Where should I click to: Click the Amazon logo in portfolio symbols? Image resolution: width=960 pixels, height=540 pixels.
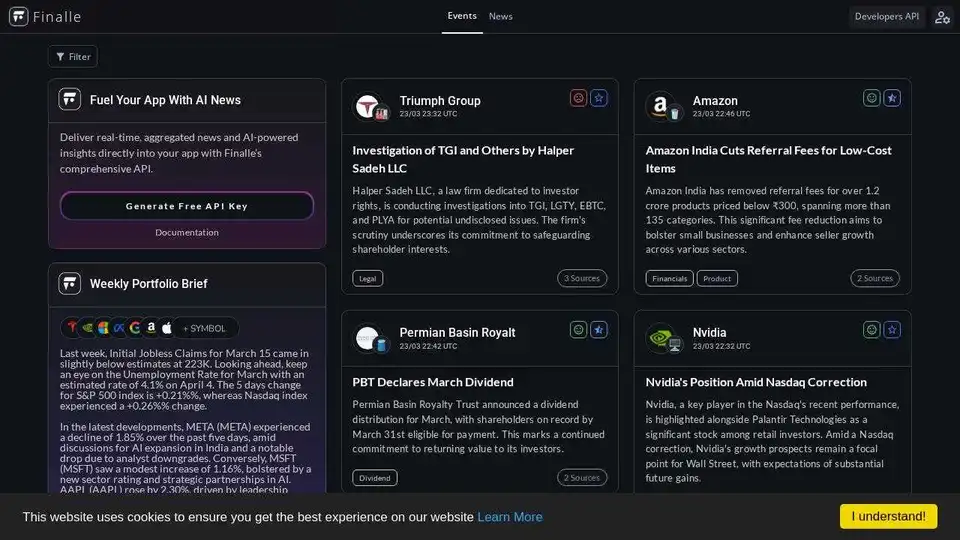click(151, 328)
